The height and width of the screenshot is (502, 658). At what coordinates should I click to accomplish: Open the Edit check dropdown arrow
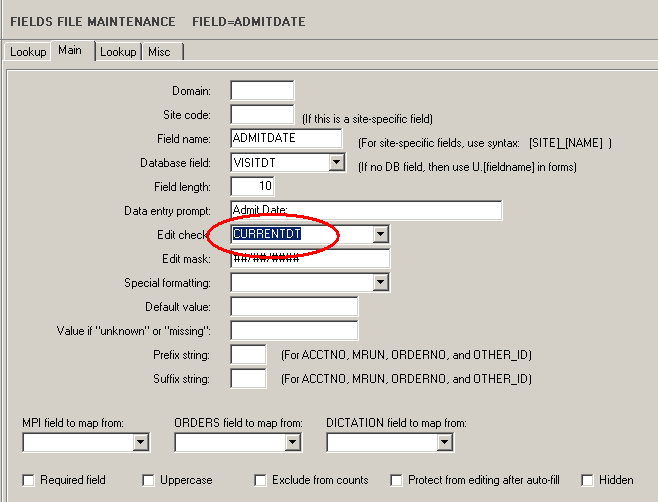click(x=380, y=234)
